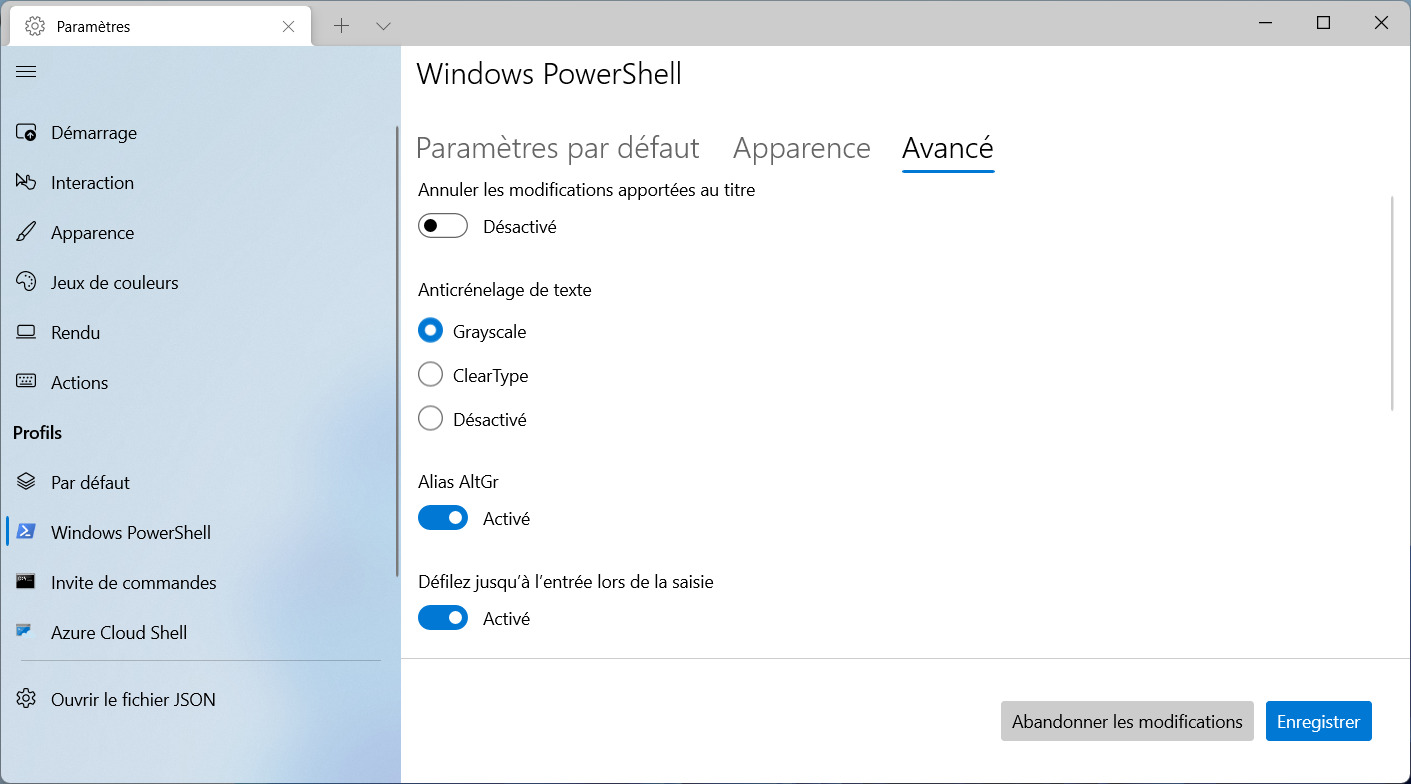Expand the new tab profile dropdown chevron
1411x784 pixels.
pyautogui.click(x=383, y=26)
